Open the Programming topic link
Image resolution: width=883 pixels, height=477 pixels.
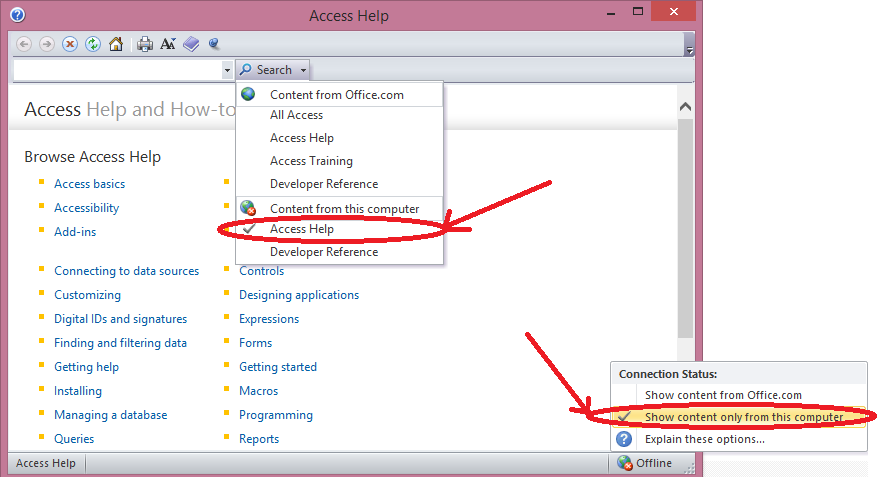276,415
